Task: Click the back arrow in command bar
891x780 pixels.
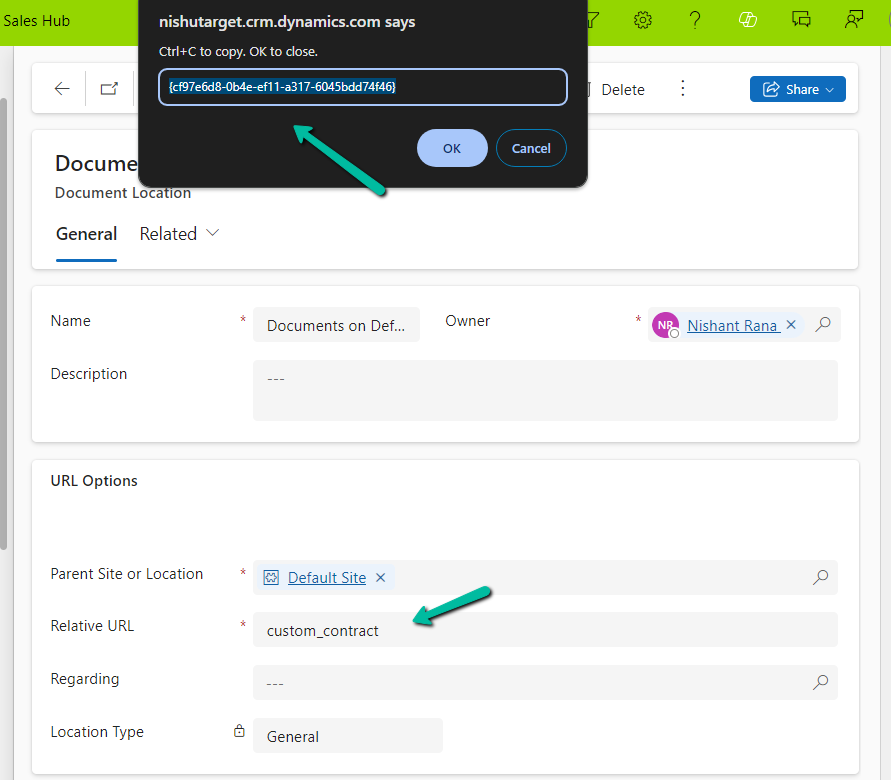Action: pos(62,89)
